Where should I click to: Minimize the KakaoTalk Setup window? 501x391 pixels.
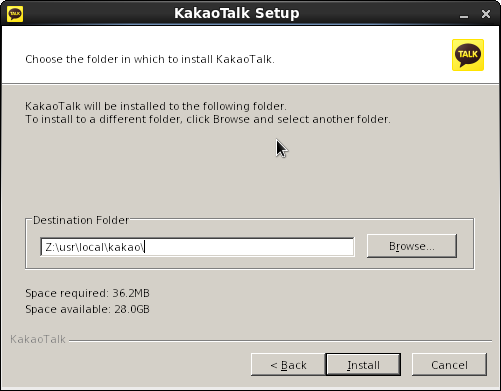tap(464, 15)
